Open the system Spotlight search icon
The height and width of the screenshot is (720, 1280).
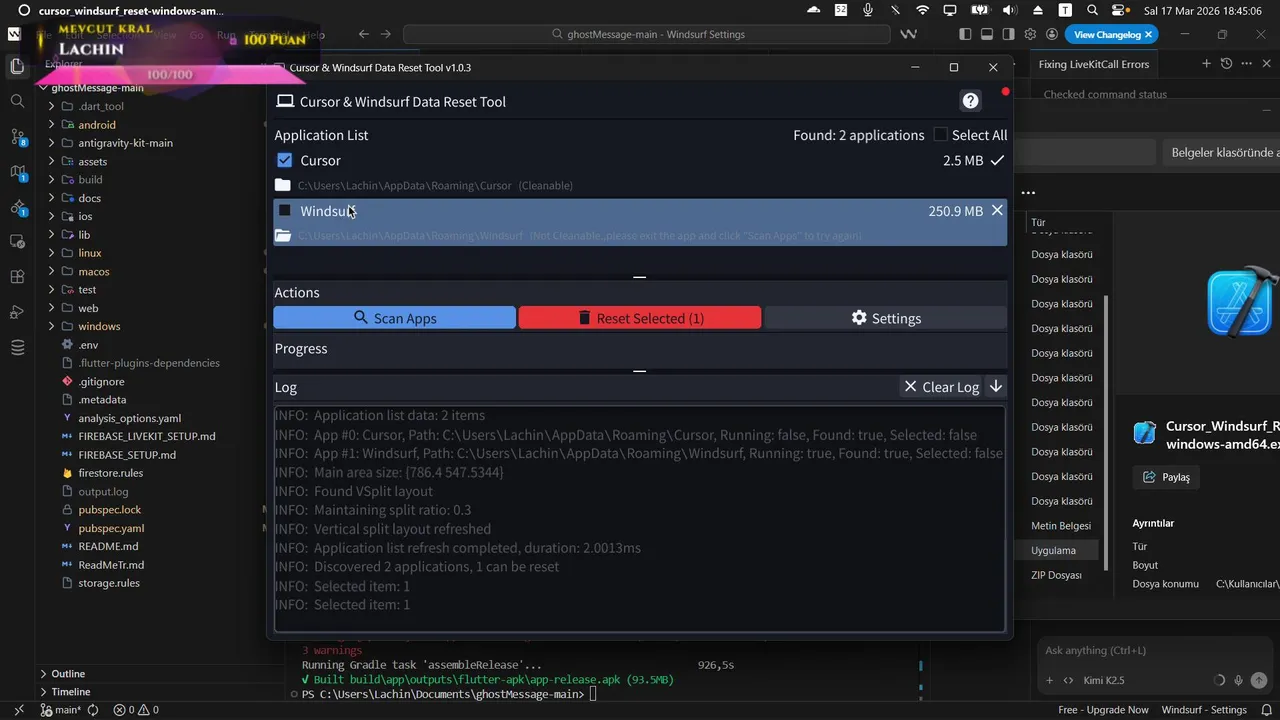(1092, 10)
